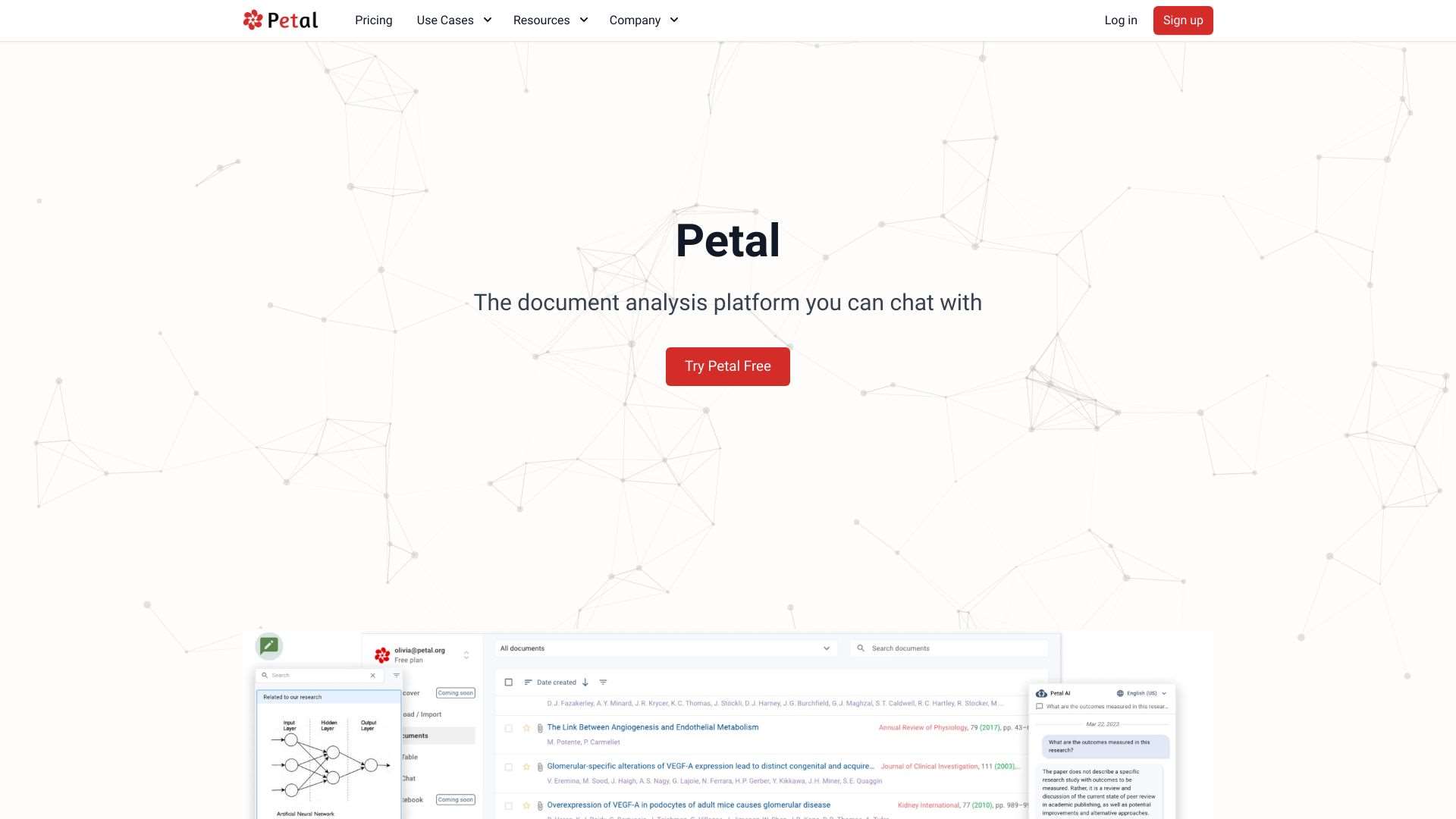
Task: Click the filter icon beside Date created
Action: 603,682
